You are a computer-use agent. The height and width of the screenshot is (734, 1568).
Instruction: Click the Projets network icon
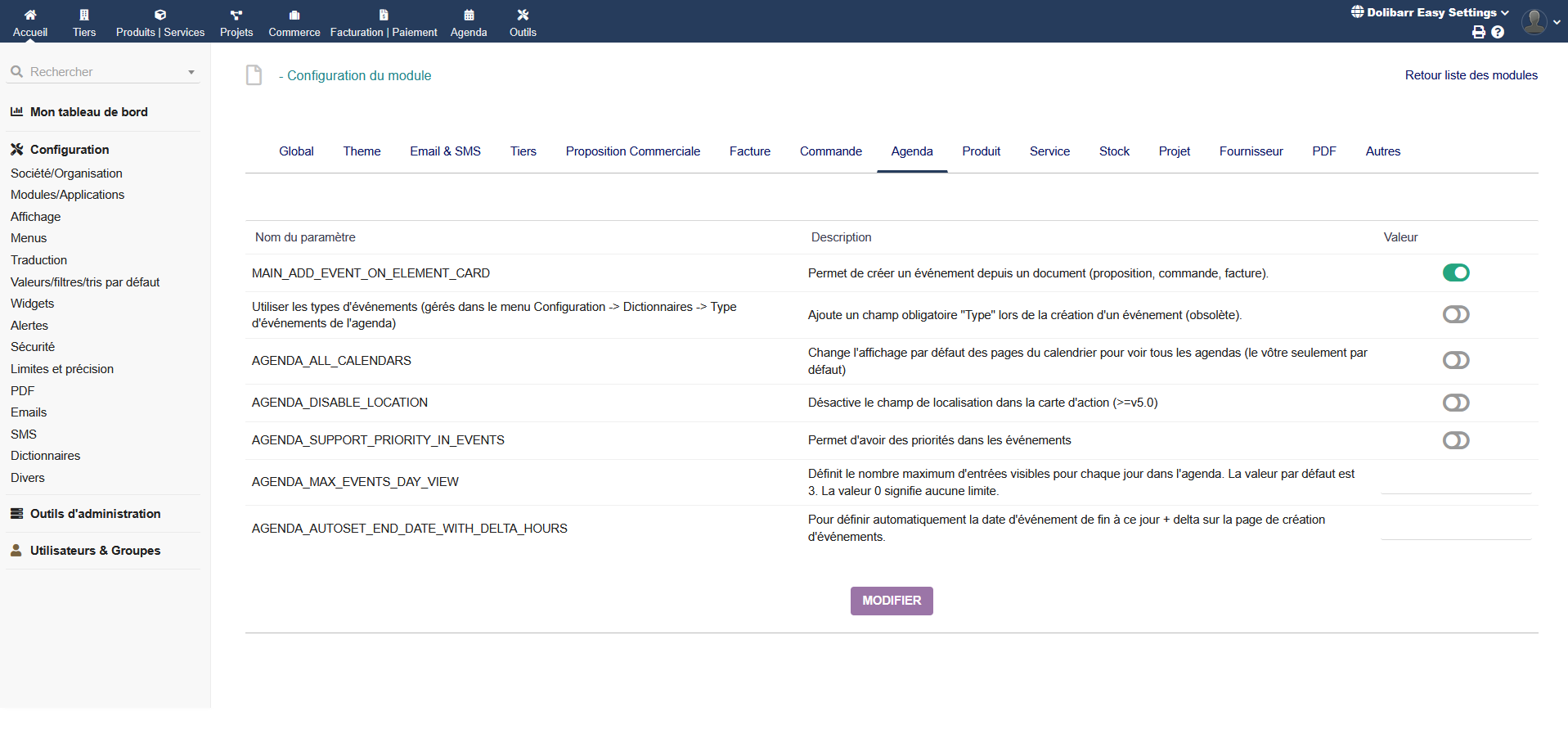tap(236, 15)
